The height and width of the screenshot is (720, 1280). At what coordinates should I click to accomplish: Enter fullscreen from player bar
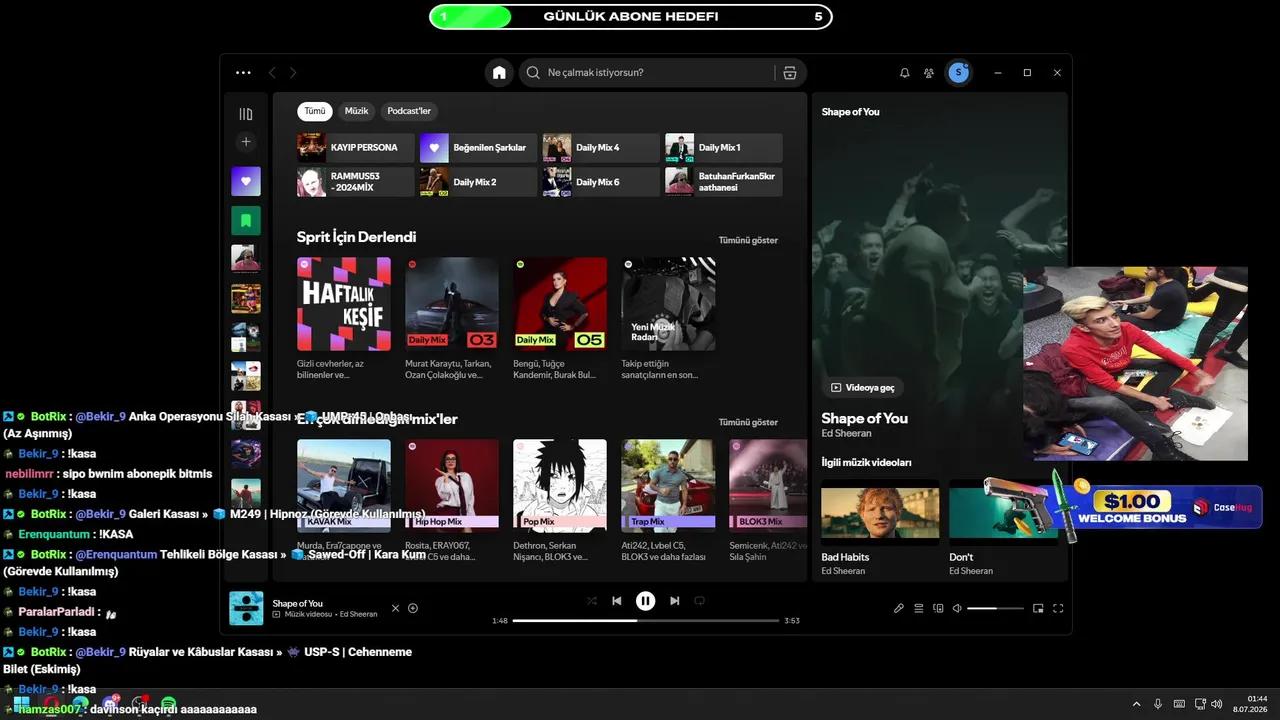click(x=1058, y=608)
